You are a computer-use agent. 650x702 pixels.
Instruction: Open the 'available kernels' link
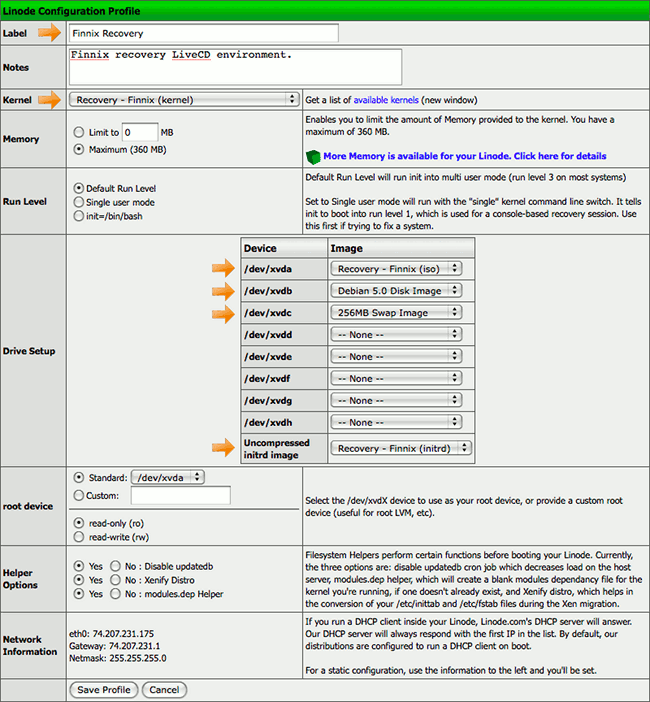pos(386,100)
